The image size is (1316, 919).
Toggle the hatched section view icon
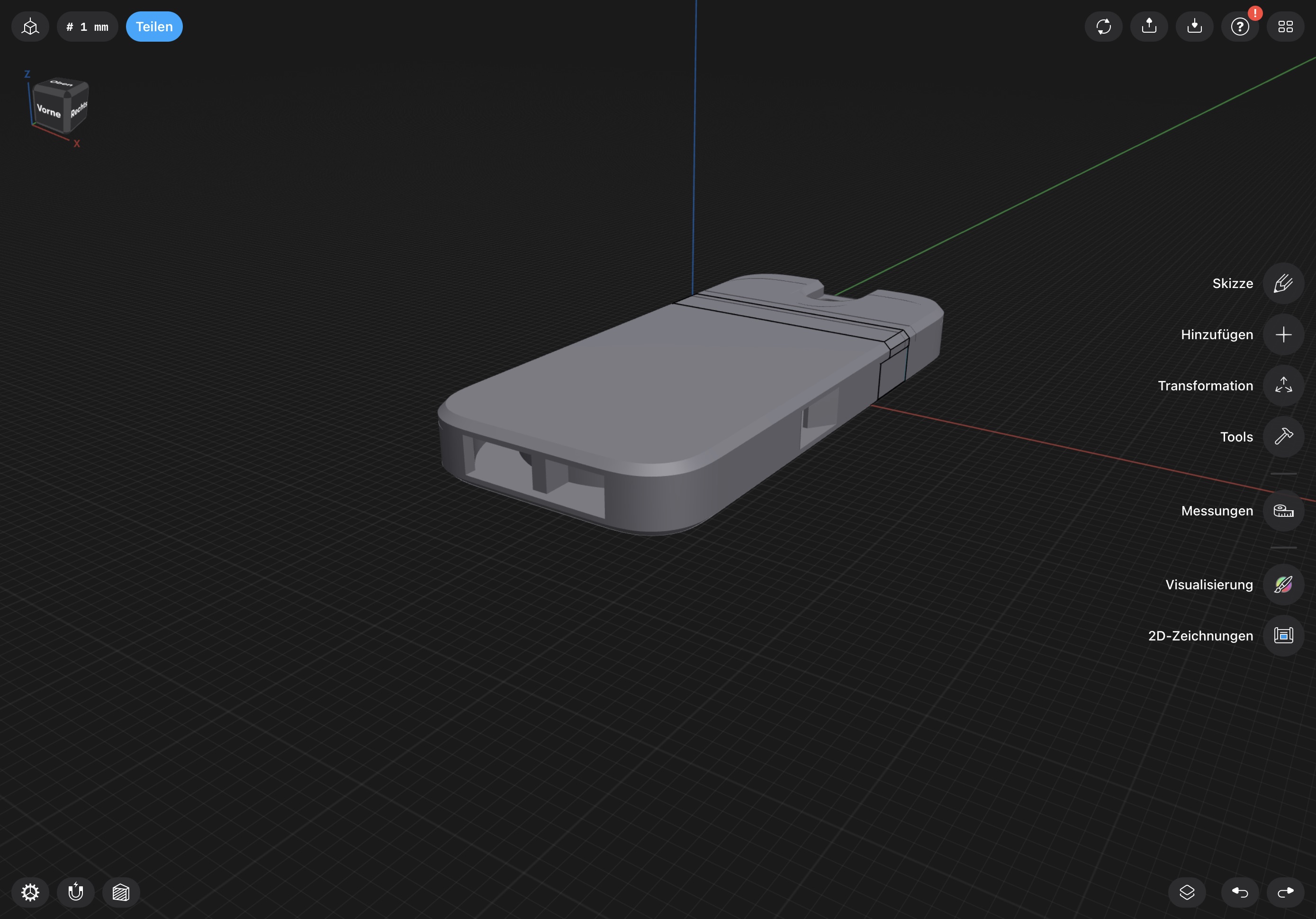(x=121, y=892)
